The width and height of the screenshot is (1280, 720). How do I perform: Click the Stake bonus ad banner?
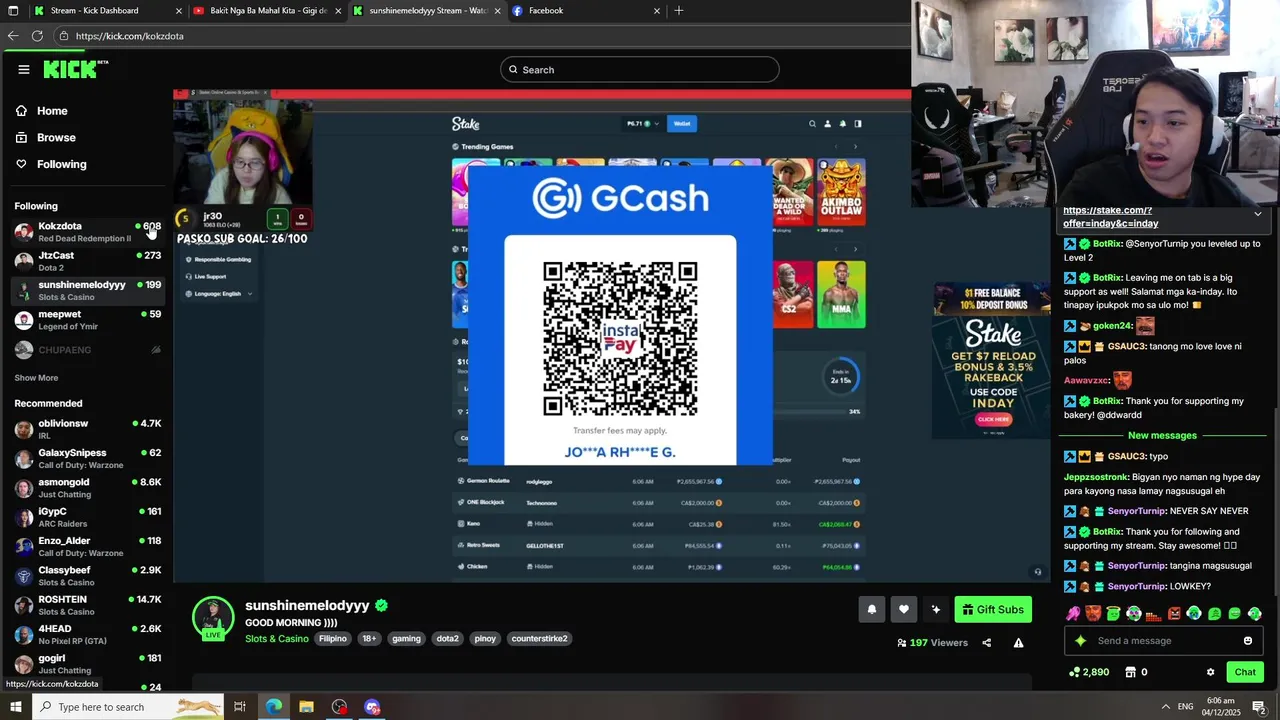(993, 360)
